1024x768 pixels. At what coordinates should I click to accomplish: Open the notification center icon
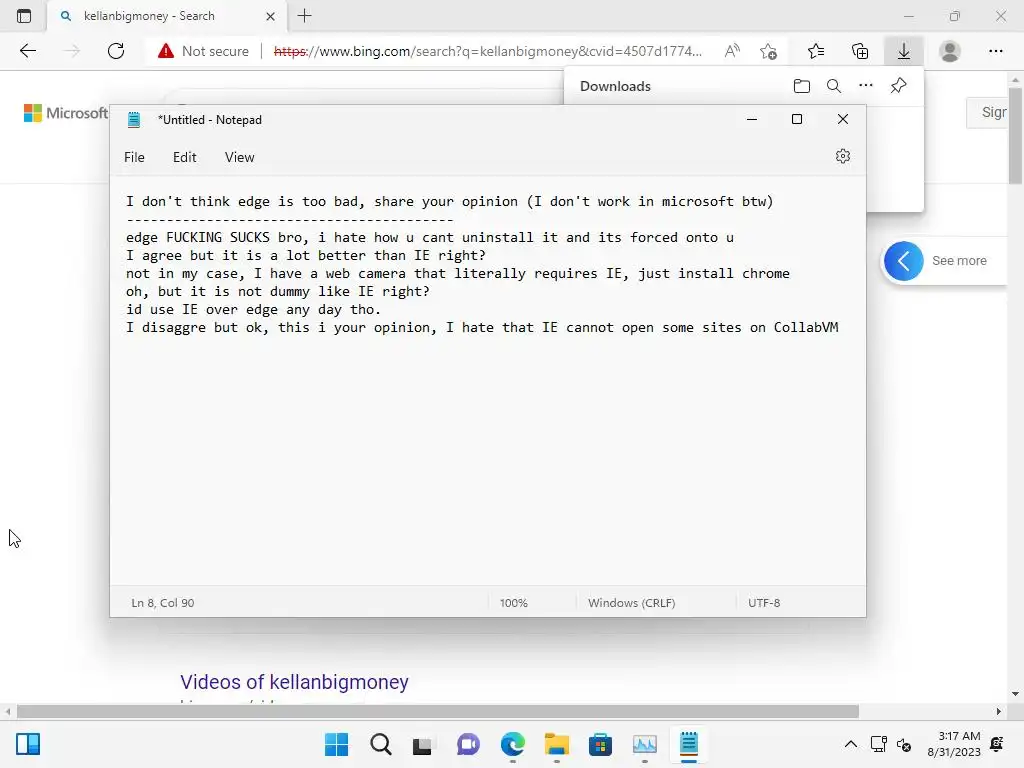(997, 744)
